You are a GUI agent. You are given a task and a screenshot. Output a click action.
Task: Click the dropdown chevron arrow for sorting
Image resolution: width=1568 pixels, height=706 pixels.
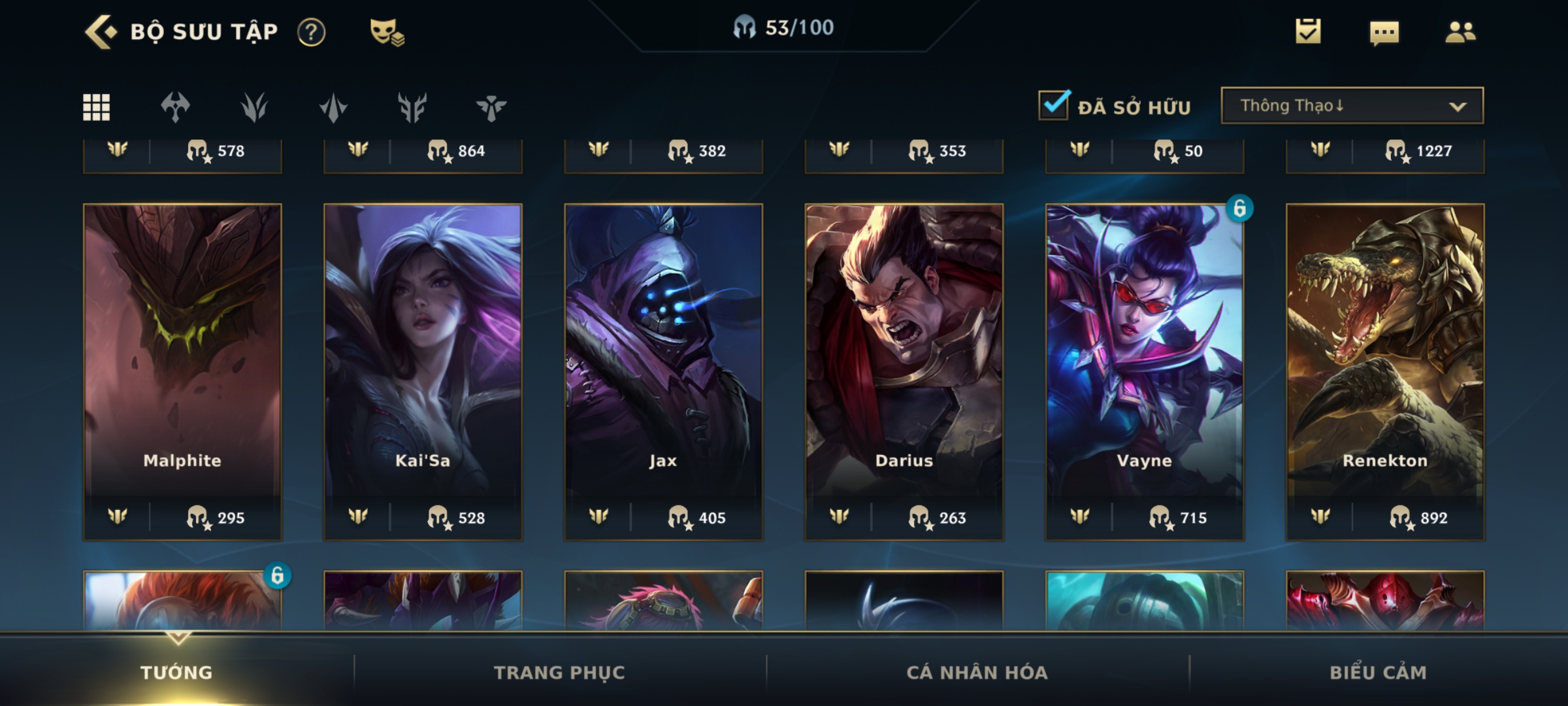click(x=1458, y=107)
